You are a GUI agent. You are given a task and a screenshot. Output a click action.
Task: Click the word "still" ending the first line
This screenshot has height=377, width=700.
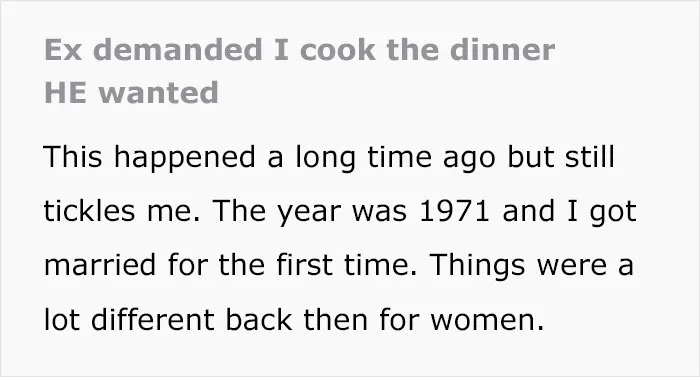590,157
